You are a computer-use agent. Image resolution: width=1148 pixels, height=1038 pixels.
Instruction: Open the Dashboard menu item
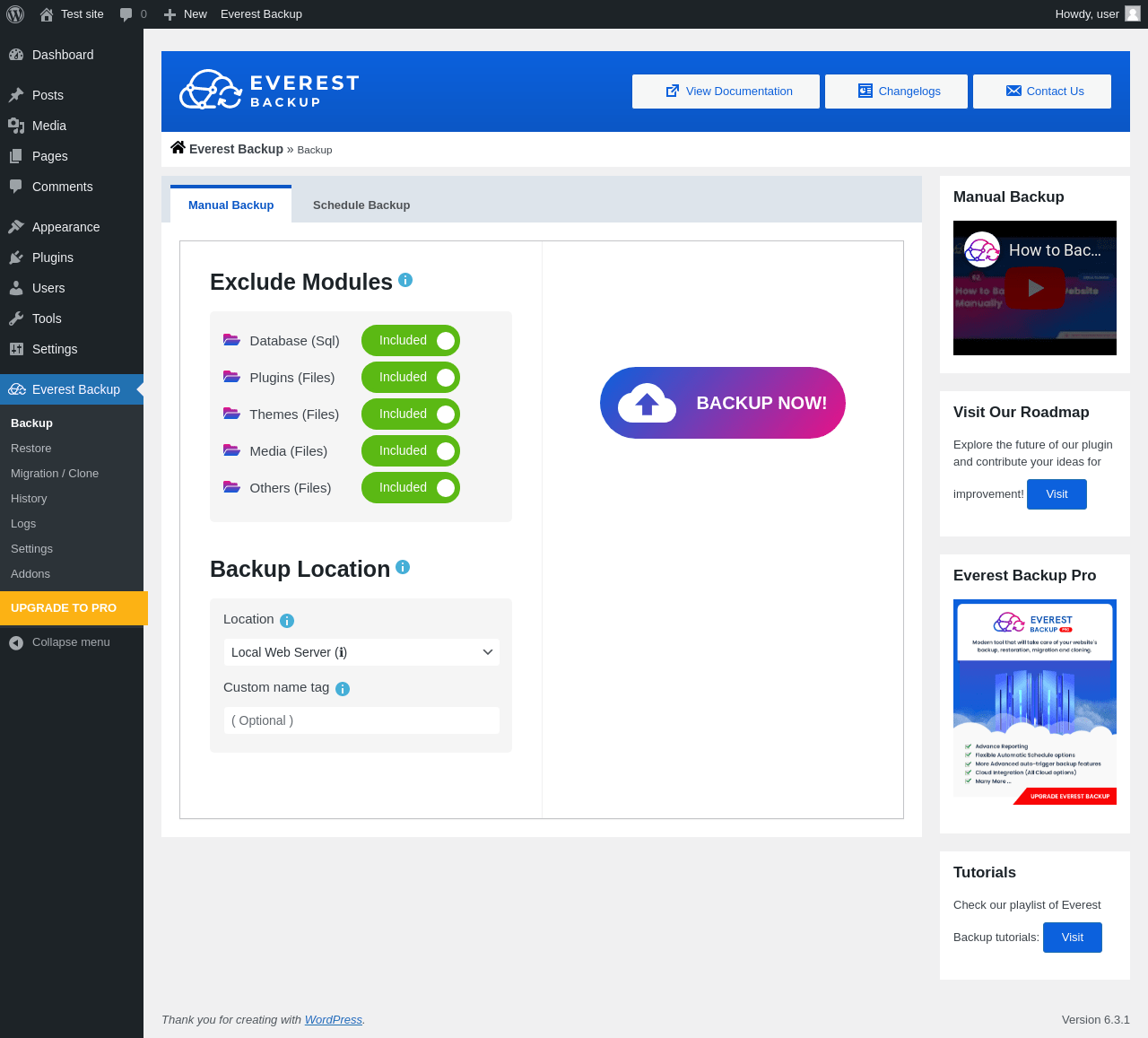(72, 55)
